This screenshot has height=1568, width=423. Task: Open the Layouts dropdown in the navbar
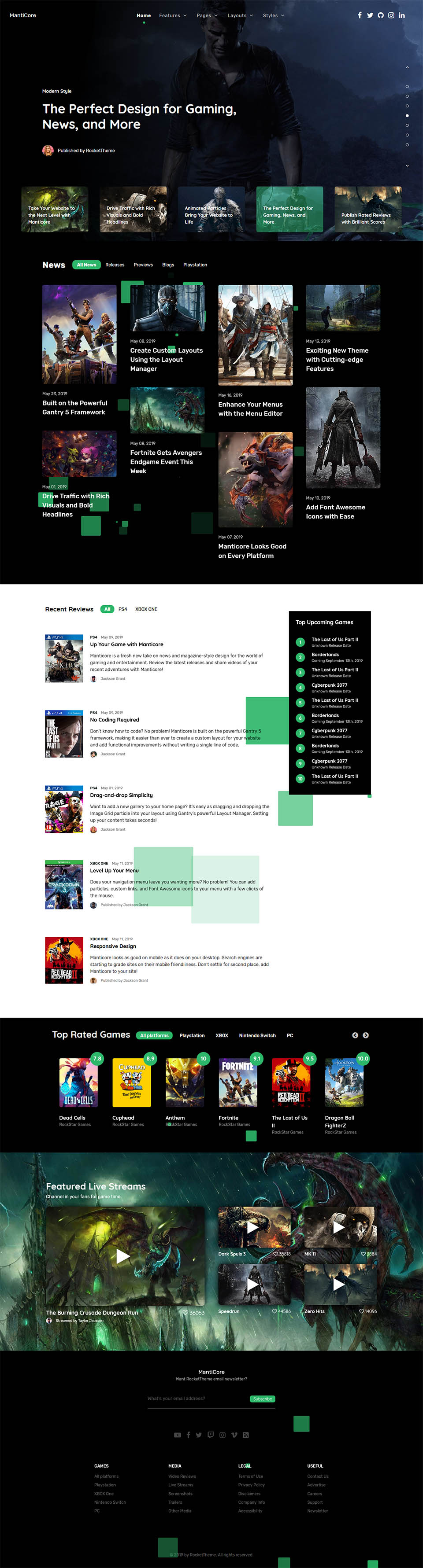click(240, 15)
